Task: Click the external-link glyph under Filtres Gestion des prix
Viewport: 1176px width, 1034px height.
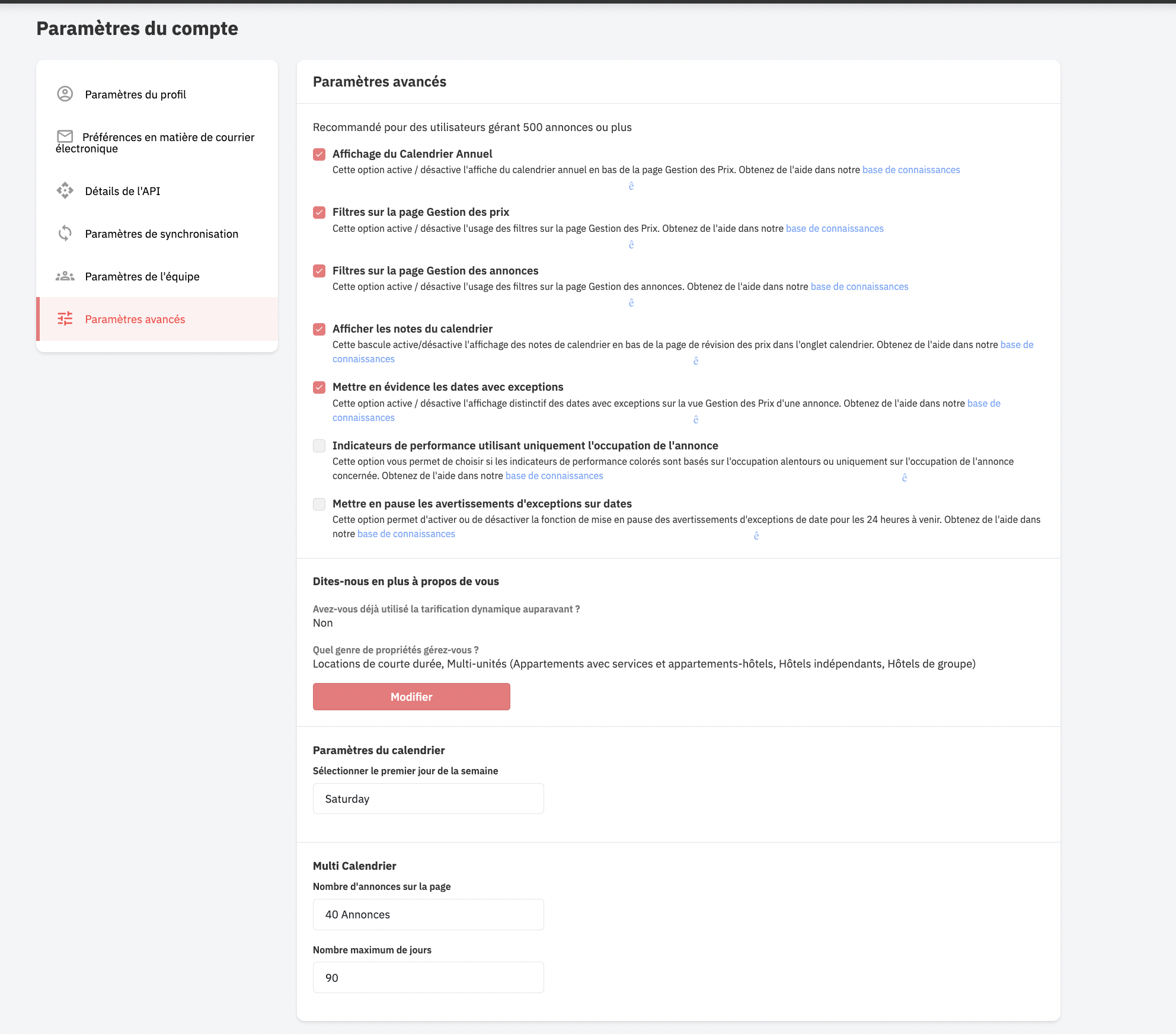Action: pos(631,245)
